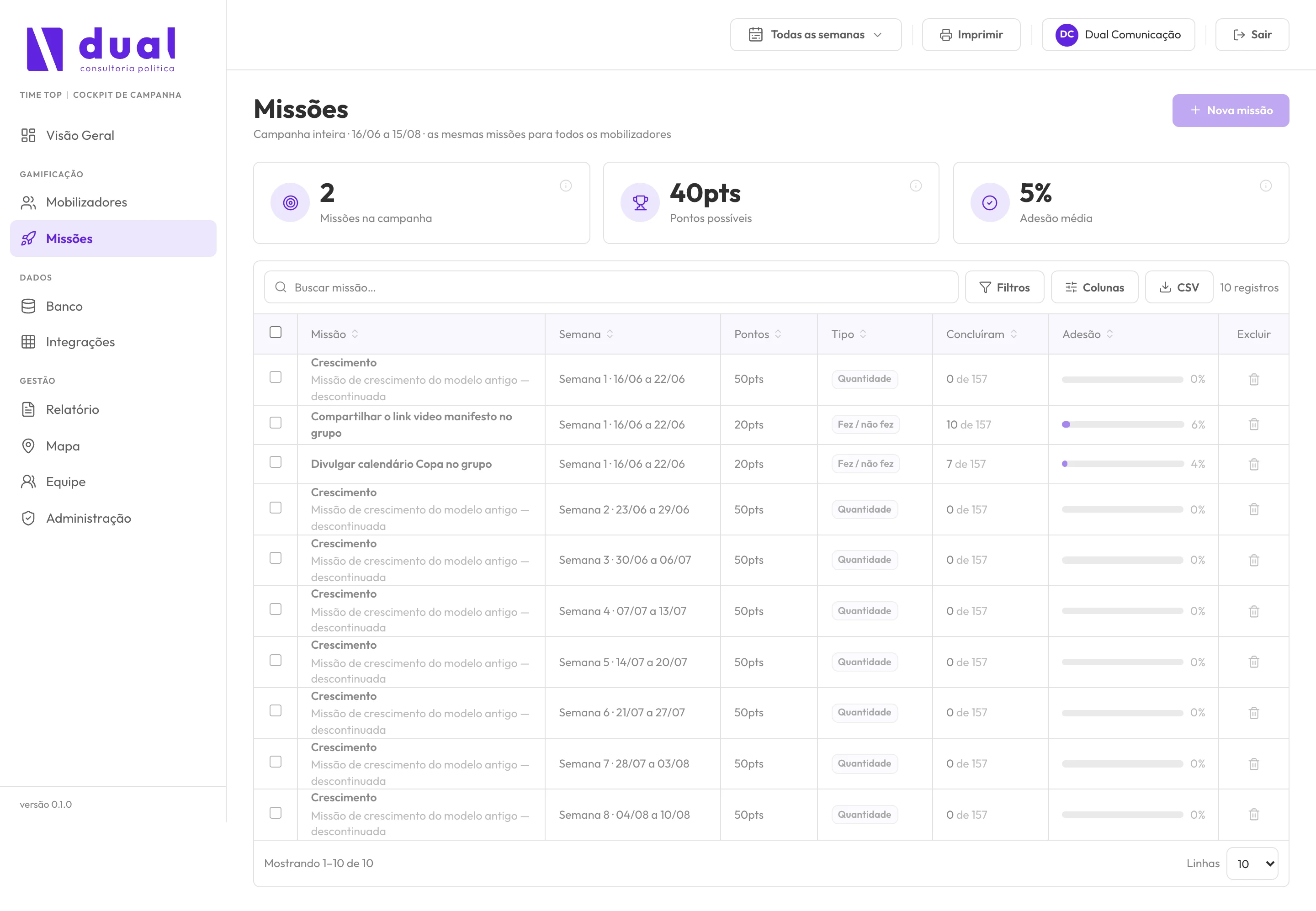This screenshot has height=911, width=1316.
Task: Show info for Pontos possíveis card
Action: [x=916, y=185]
